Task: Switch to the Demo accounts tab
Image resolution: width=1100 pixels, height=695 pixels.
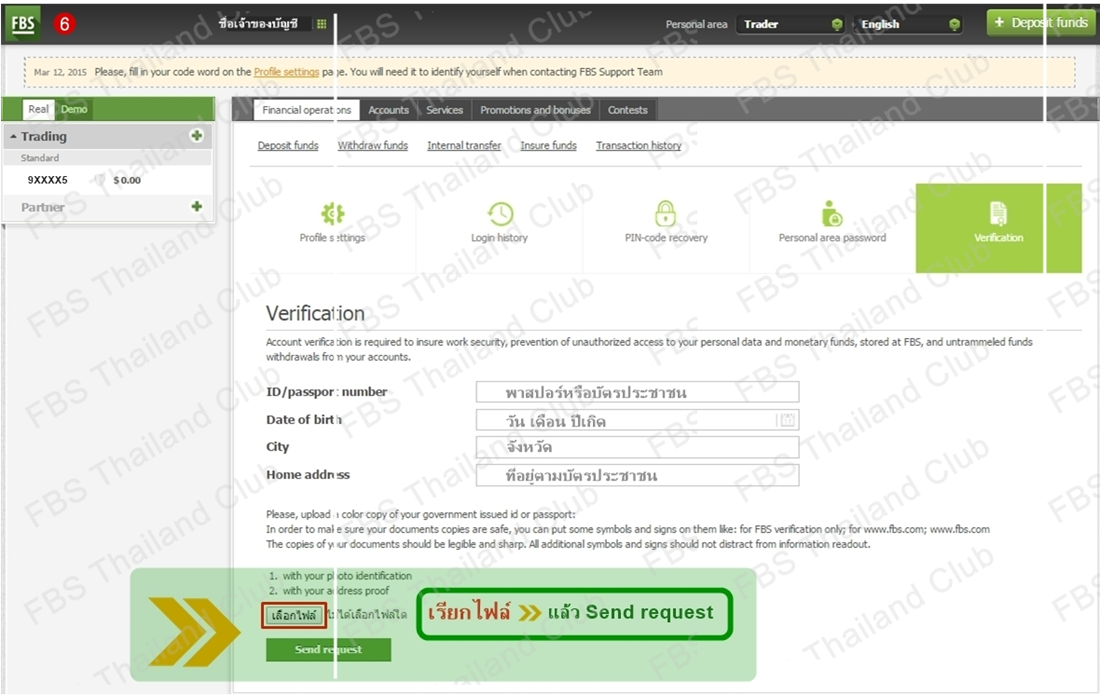Action: (x=74, y=109)
